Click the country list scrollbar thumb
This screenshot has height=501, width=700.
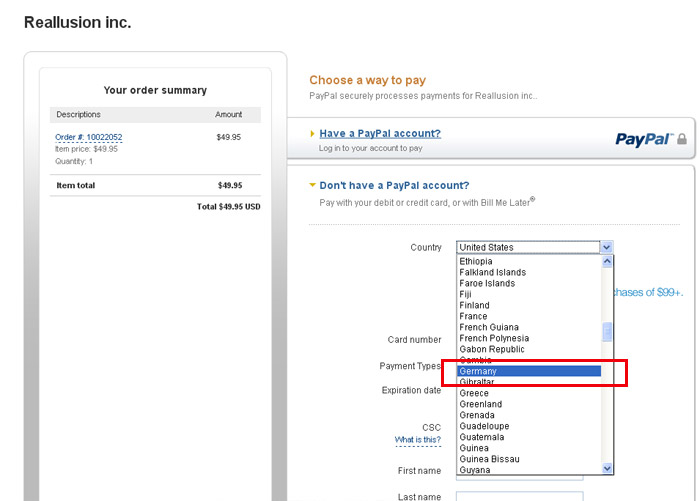(x=607, y=332)
